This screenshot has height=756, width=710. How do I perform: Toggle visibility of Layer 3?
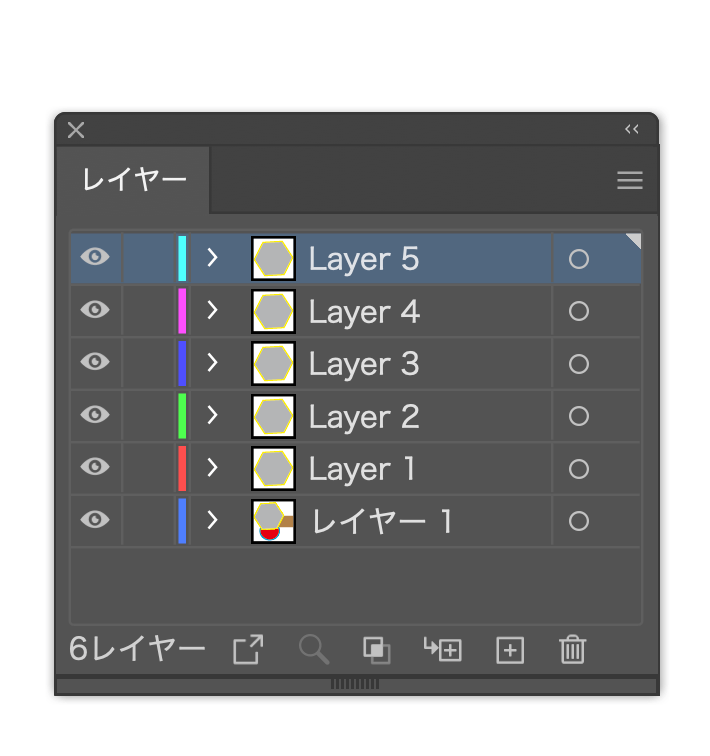95,362
